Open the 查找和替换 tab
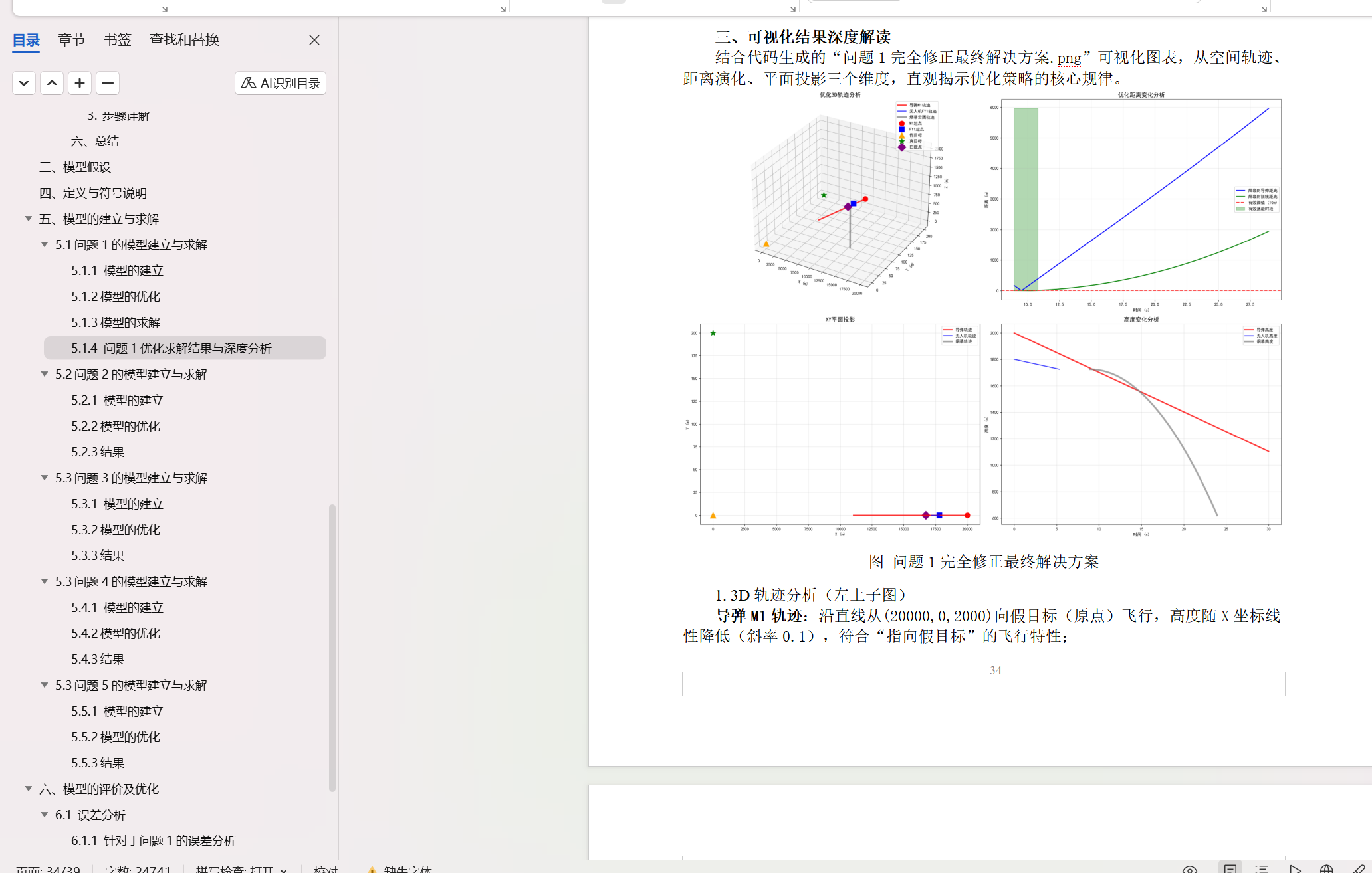The height and width of the screenshot is (873, 1372). click(184, 40)
